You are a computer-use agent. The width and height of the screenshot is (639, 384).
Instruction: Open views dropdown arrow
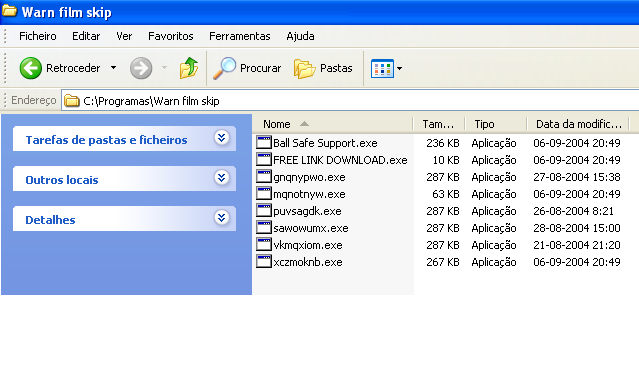(x=399, y=68)
